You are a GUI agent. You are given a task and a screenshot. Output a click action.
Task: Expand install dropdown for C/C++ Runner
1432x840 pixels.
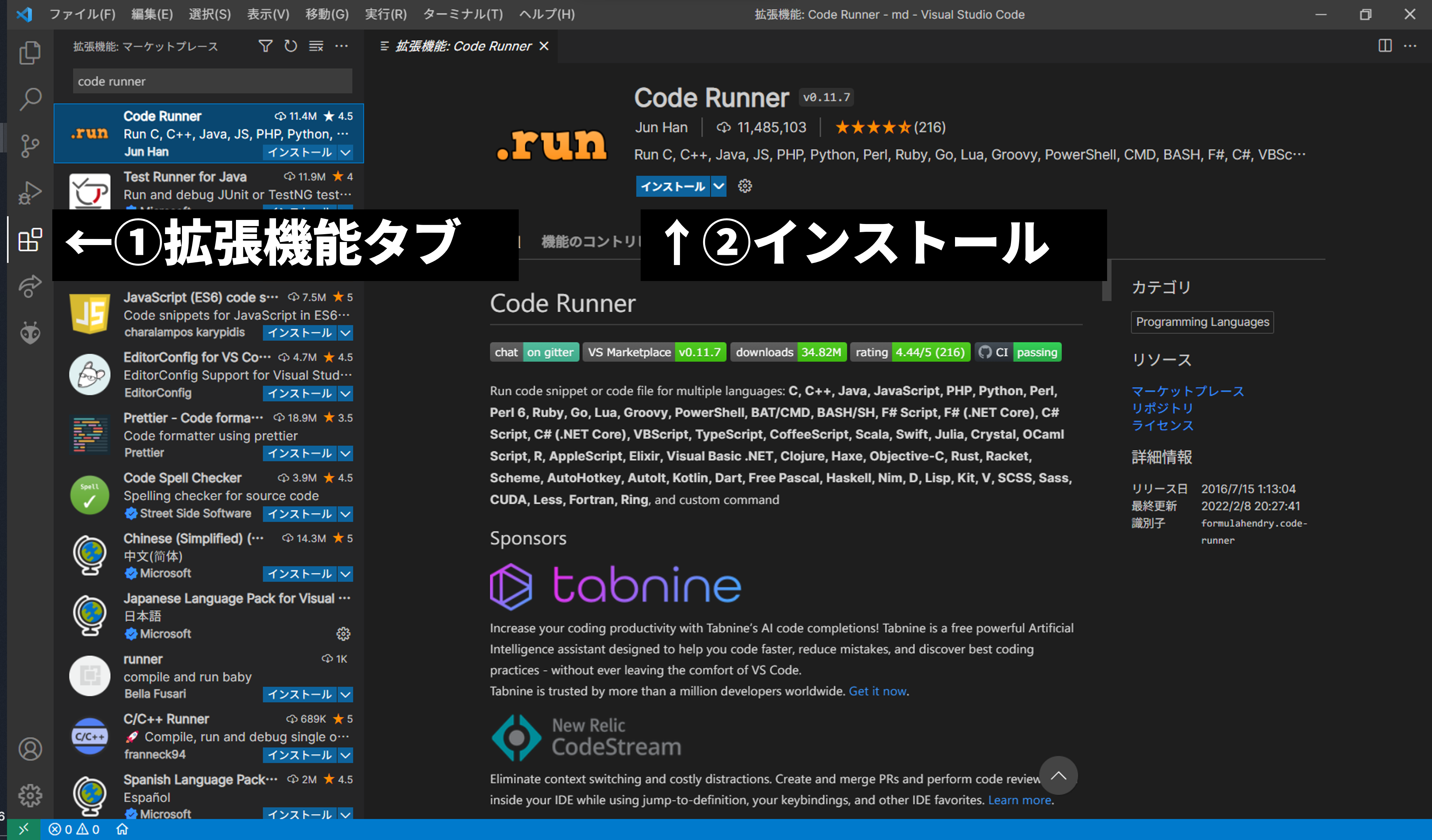(346, 755)
